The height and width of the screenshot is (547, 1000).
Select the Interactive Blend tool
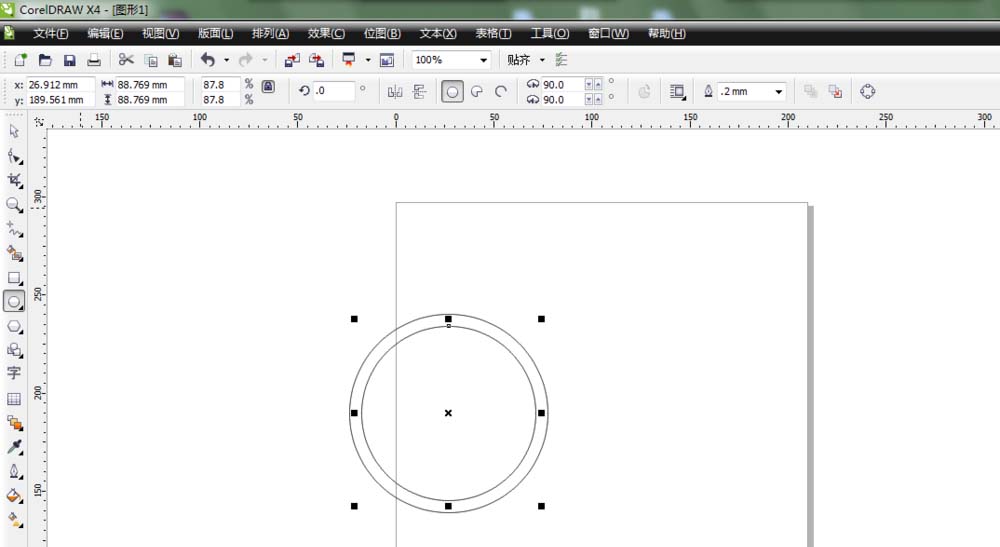coord(14,423)
